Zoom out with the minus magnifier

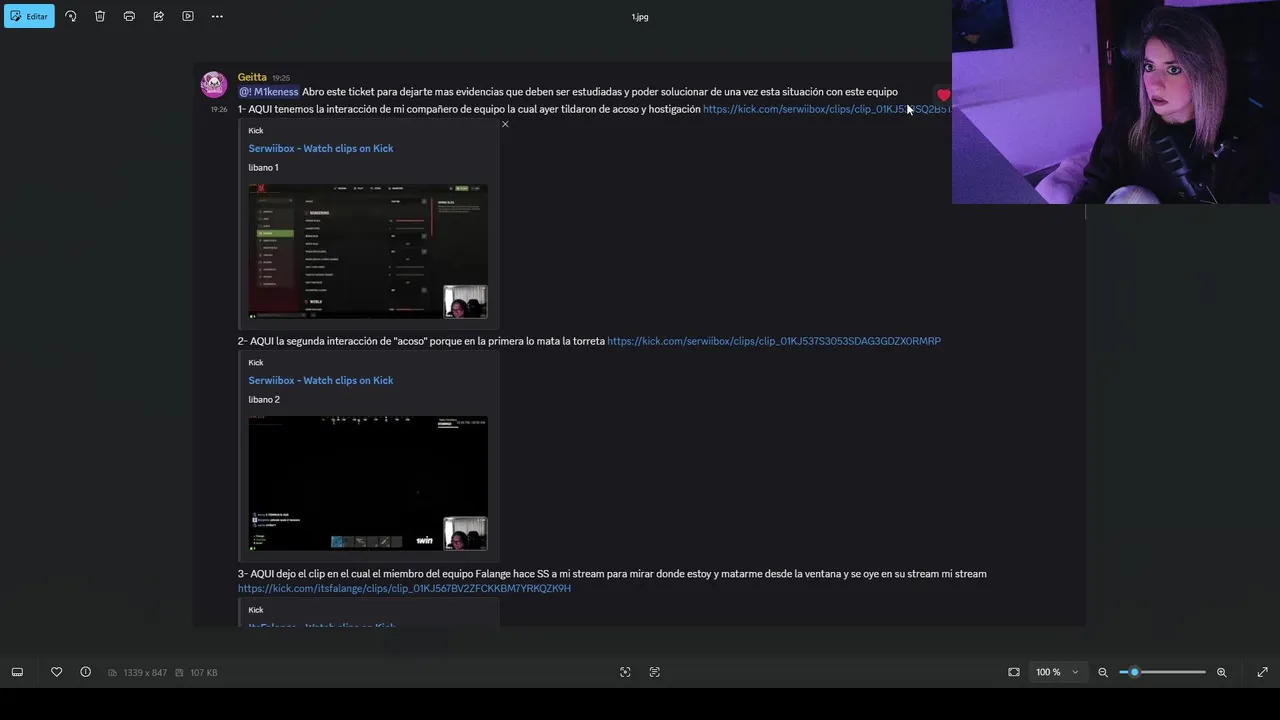(x=1103, y=672)
